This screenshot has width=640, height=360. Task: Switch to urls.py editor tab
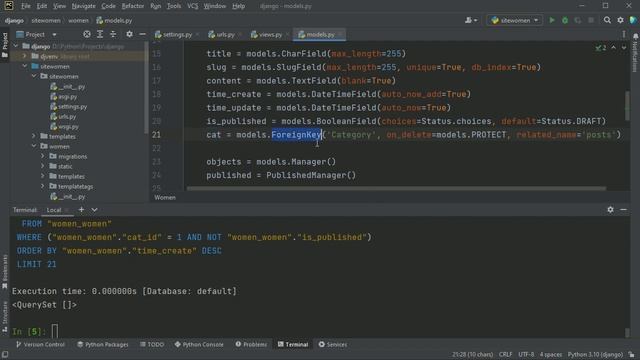pyautogui.click(x=225, y=35)
